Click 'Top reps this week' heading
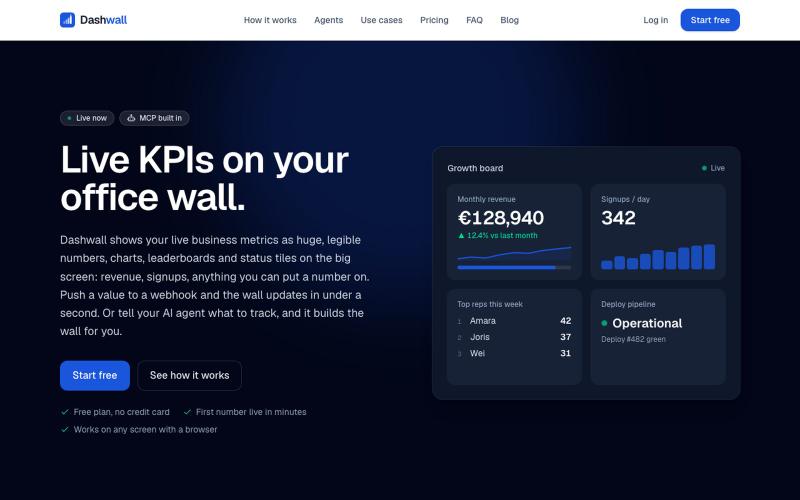 (490, 304)
